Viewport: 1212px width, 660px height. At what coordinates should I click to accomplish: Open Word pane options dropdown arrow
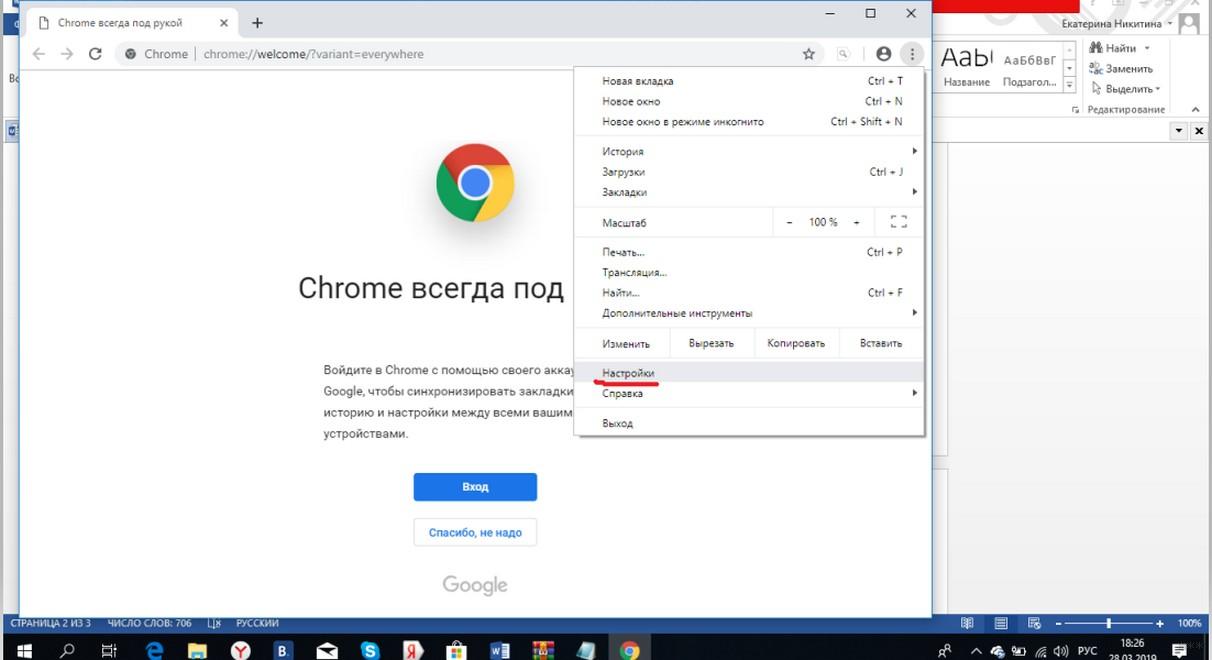pos(1179,131)
